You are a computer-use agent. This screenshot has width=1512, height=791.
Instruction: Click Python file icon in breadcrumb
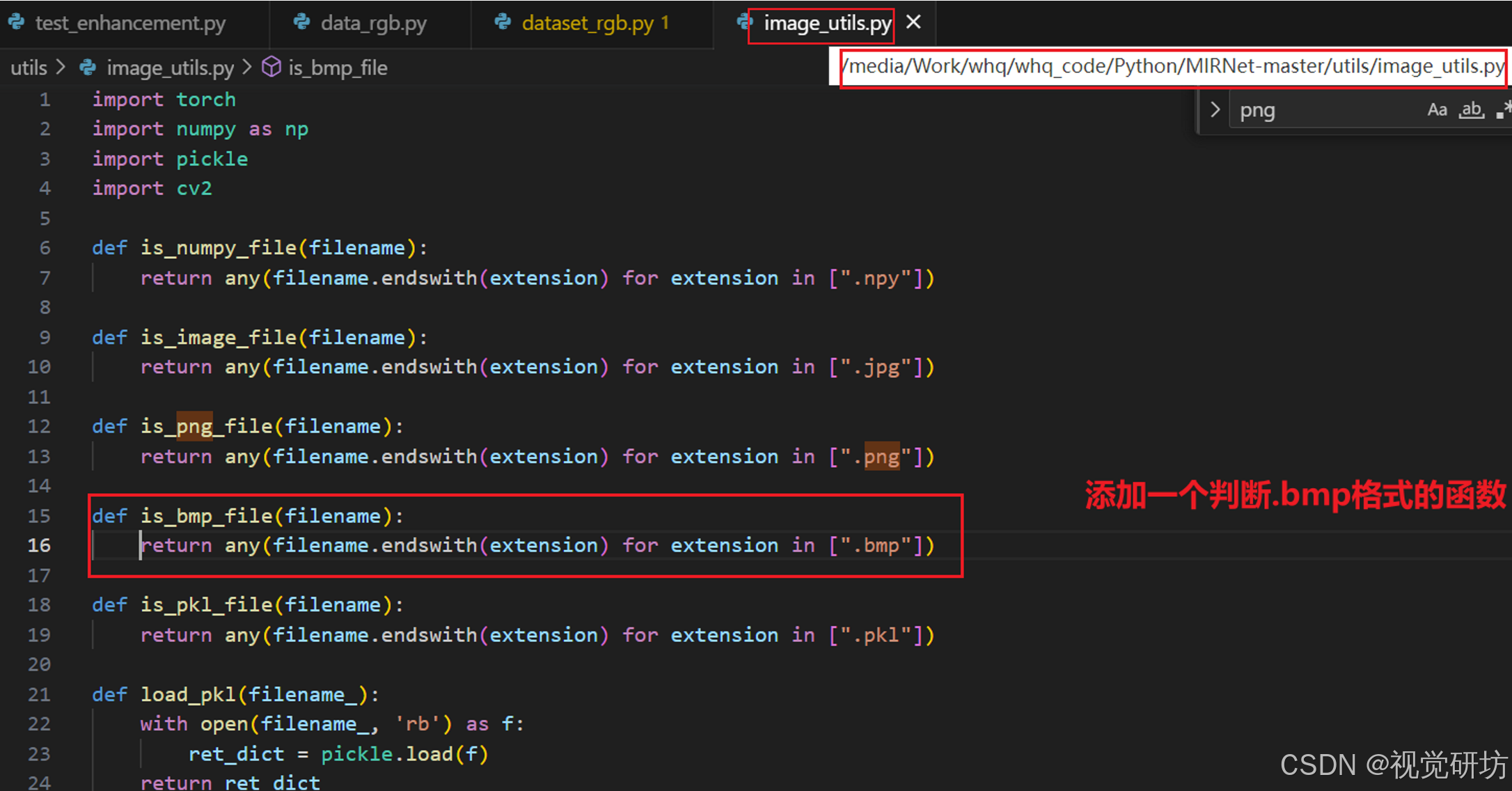[88, 68]
